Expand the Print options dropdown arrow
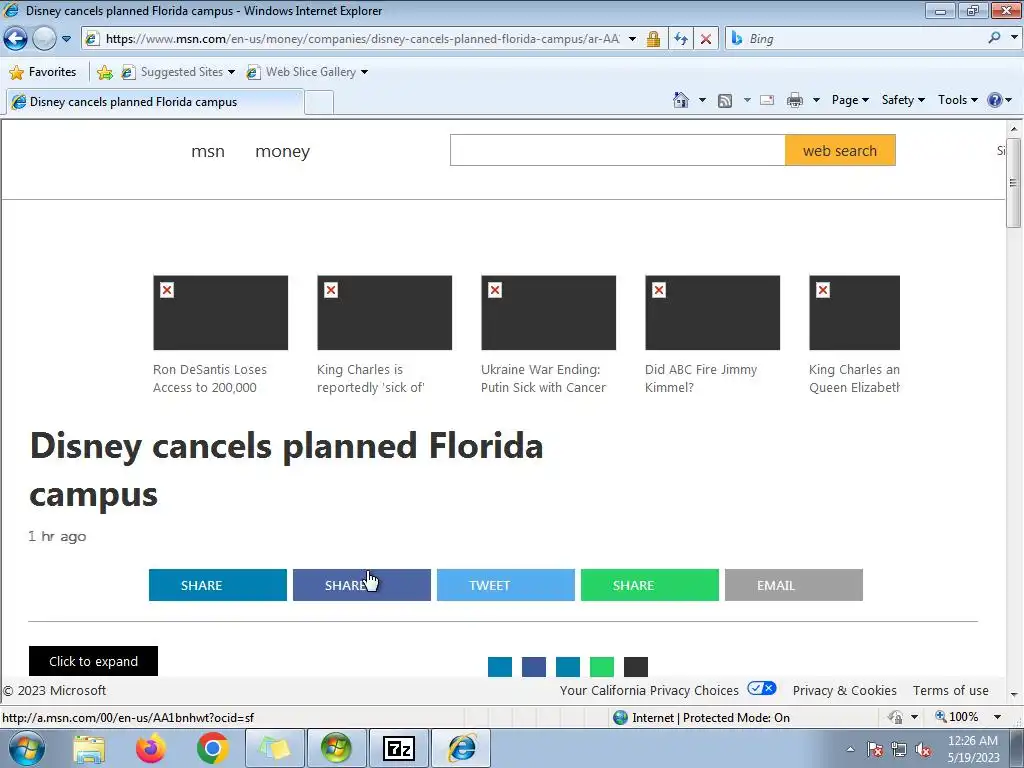 tap(816, 100)
